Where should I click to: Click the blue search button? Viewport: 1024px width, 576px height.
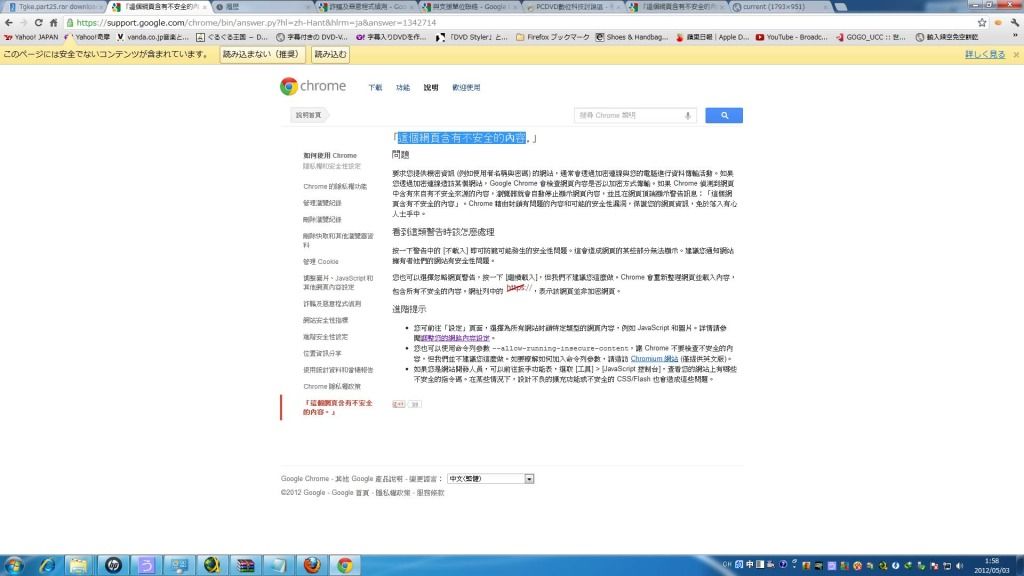(724, 116)
